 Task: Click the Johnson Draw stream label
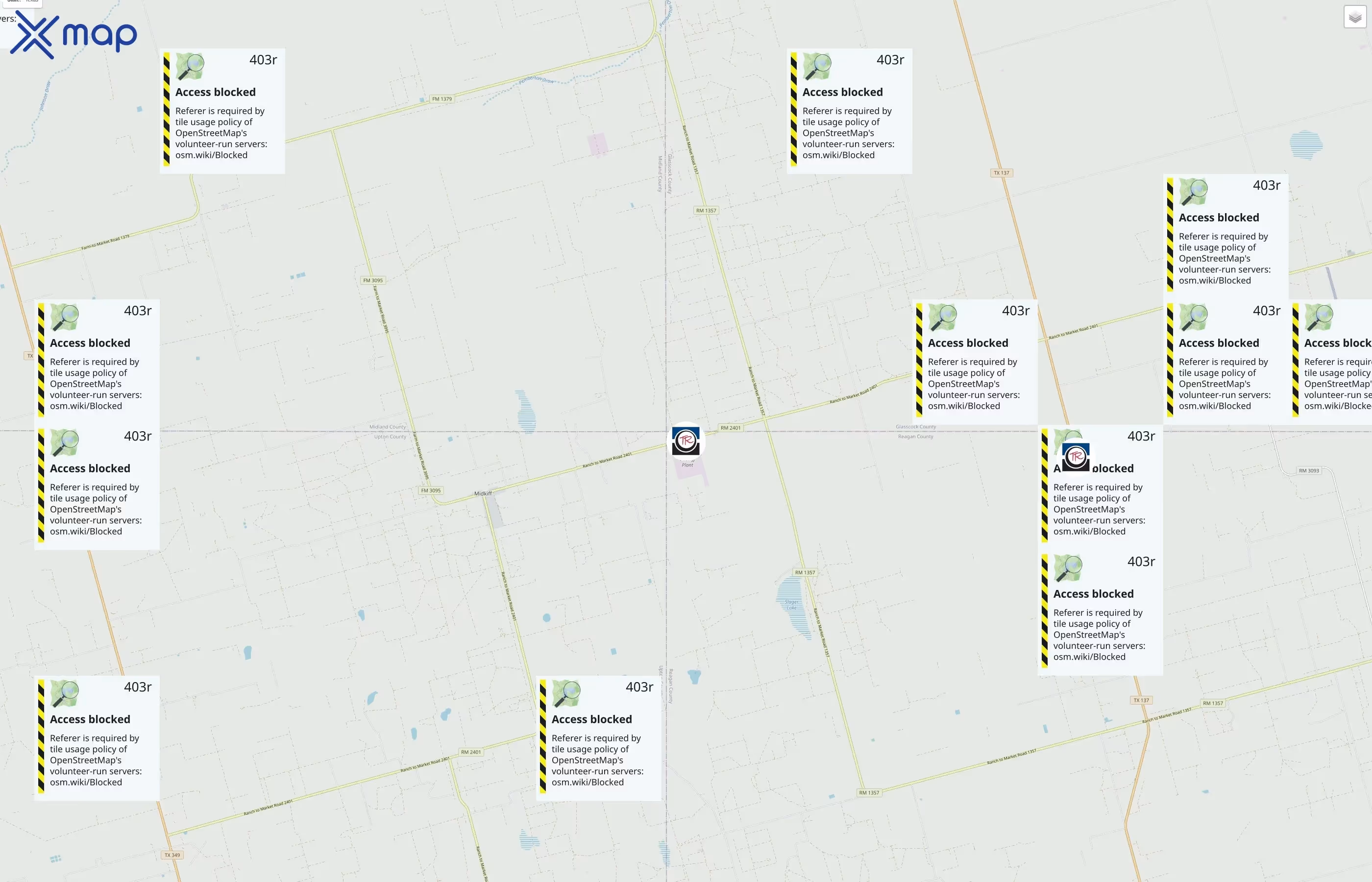coord(45,96)
